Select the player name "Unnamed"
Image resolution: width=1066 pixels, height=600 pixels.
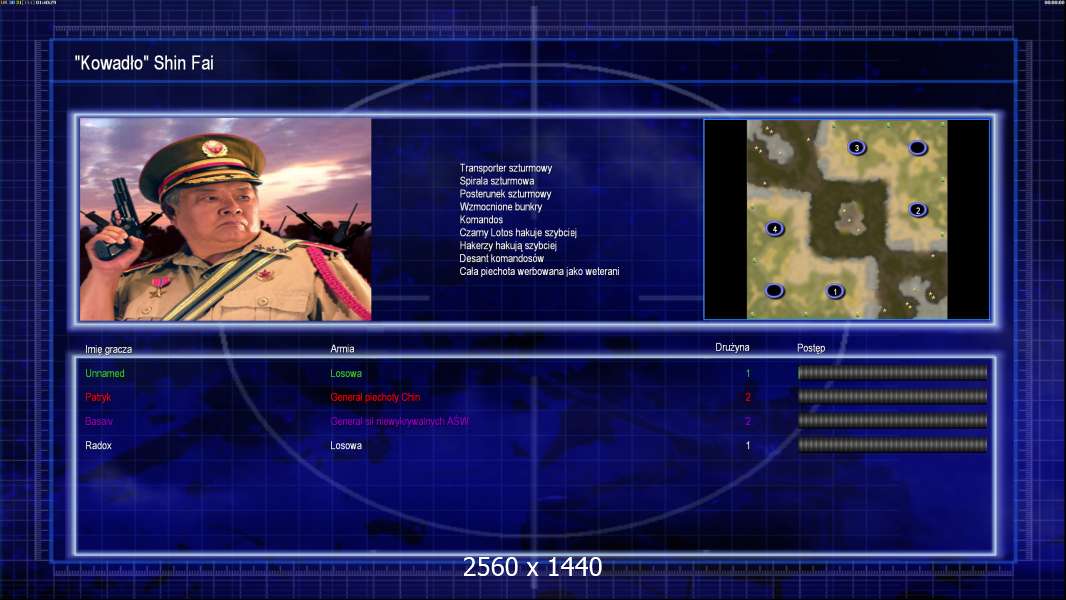105,373
